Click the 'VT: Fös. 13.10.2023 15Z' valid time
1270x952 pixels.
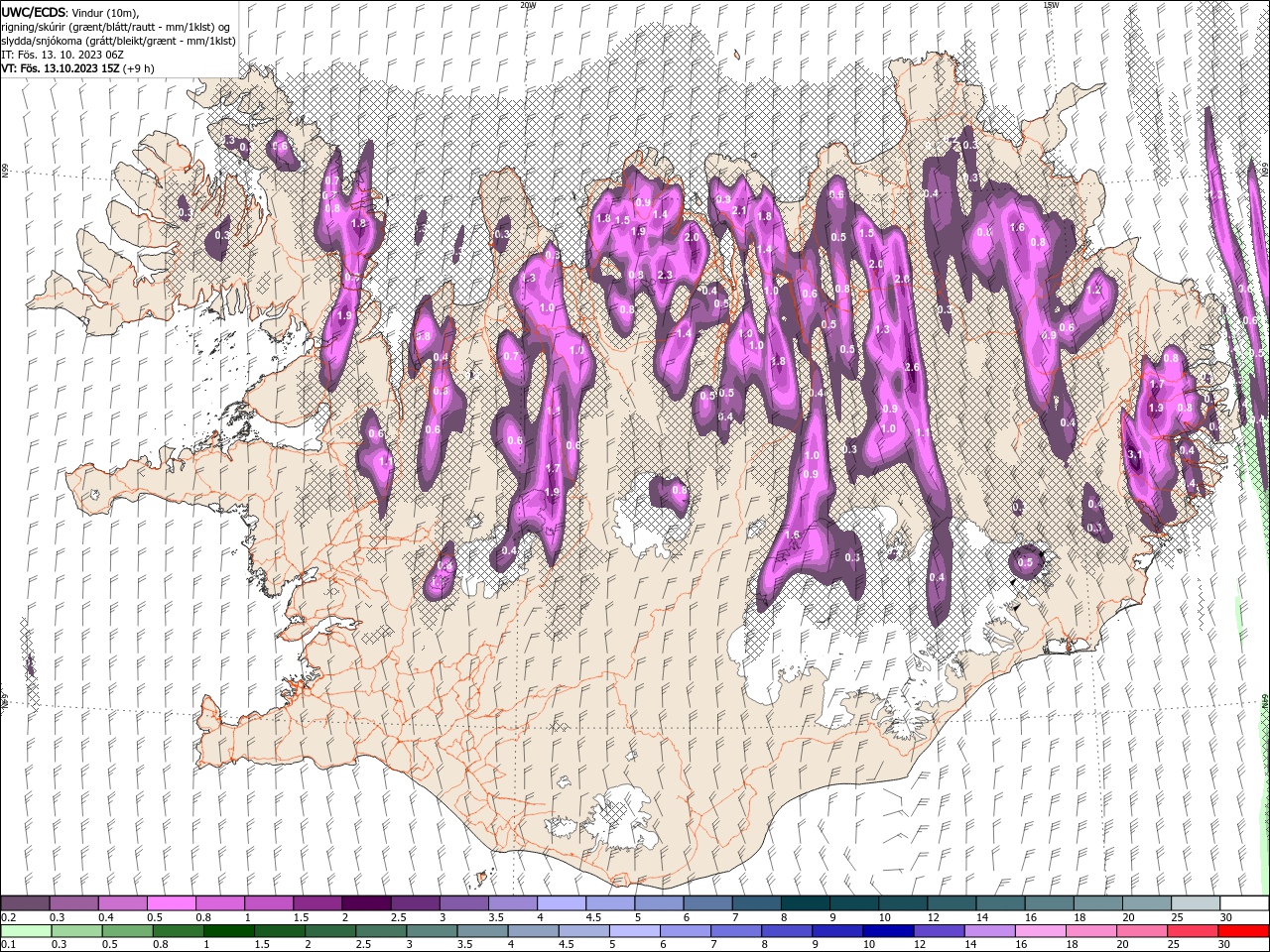pyautogui.click(x=61, y=67)
